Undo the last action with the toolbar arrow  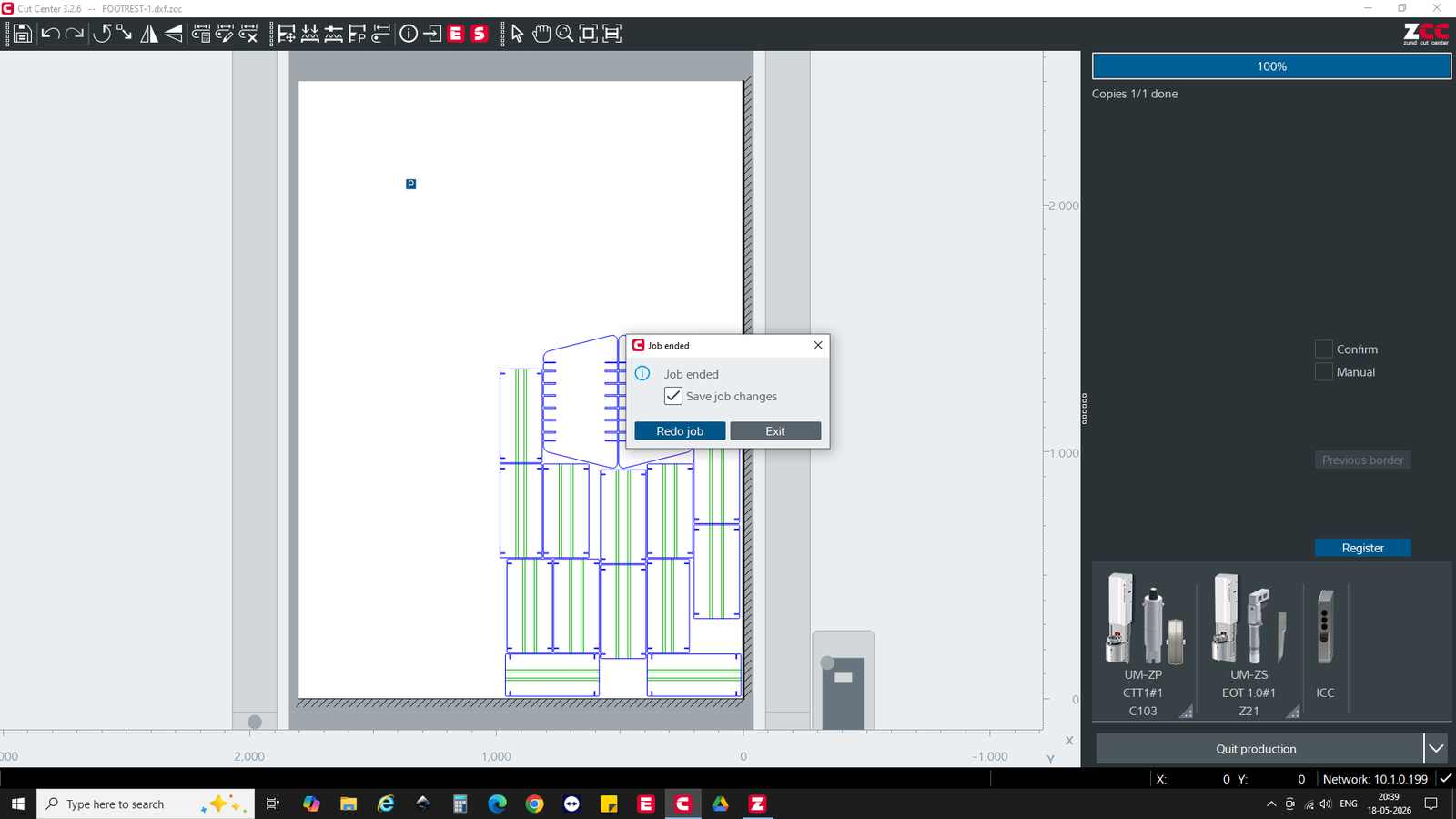click(x=50, y=34)
